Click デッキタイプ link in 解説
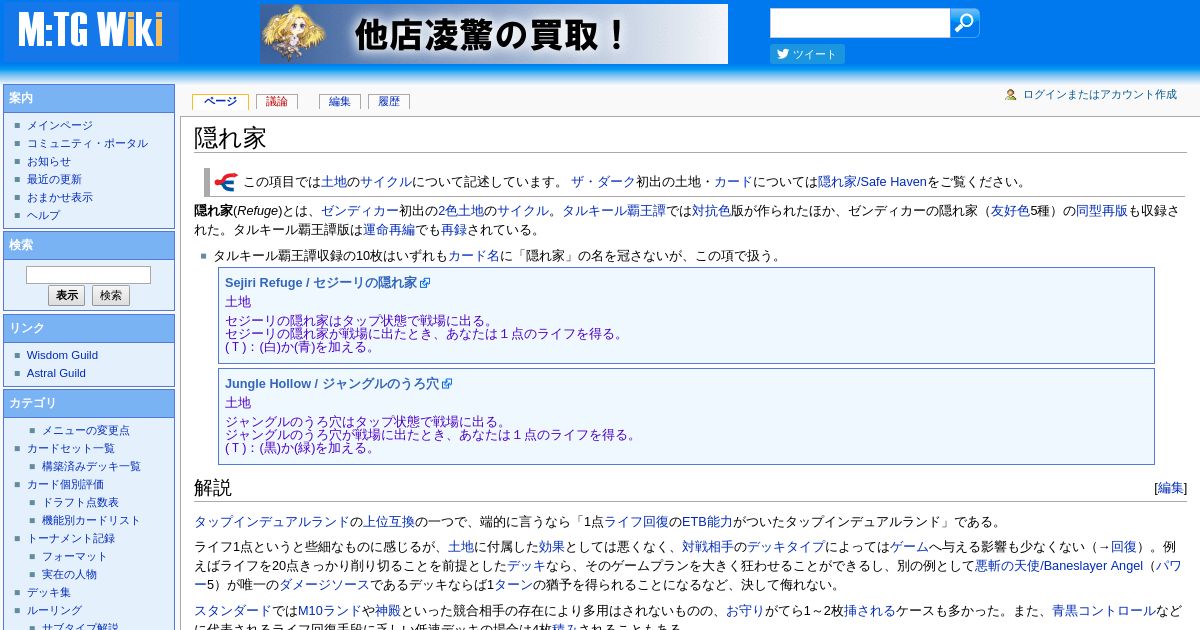The width and height of the screenshot is (1200, 630). [x=786, y=547]
